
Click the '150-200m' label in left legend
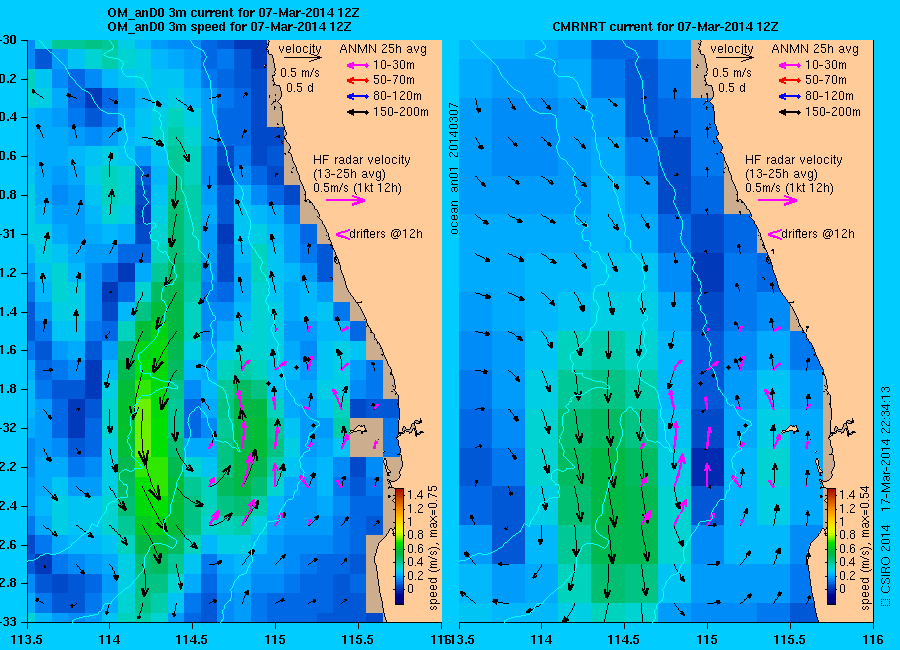tap(401, 112)
